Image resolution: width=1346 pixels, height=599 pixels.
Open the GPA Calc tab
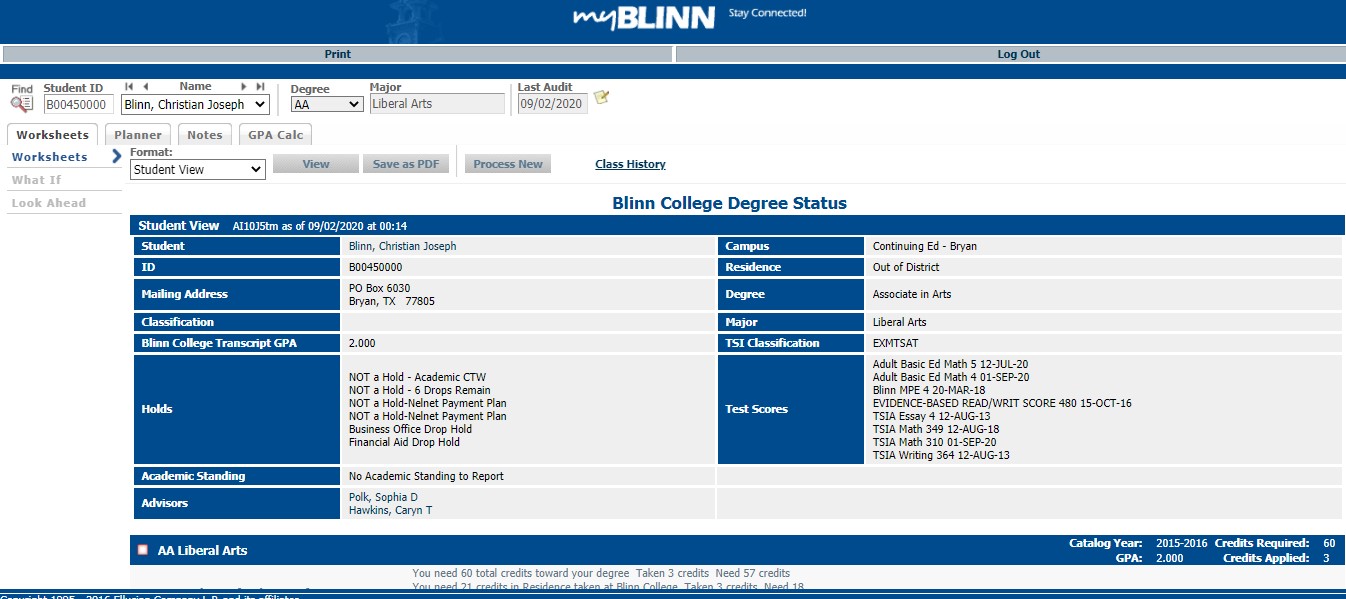point(275,134)
